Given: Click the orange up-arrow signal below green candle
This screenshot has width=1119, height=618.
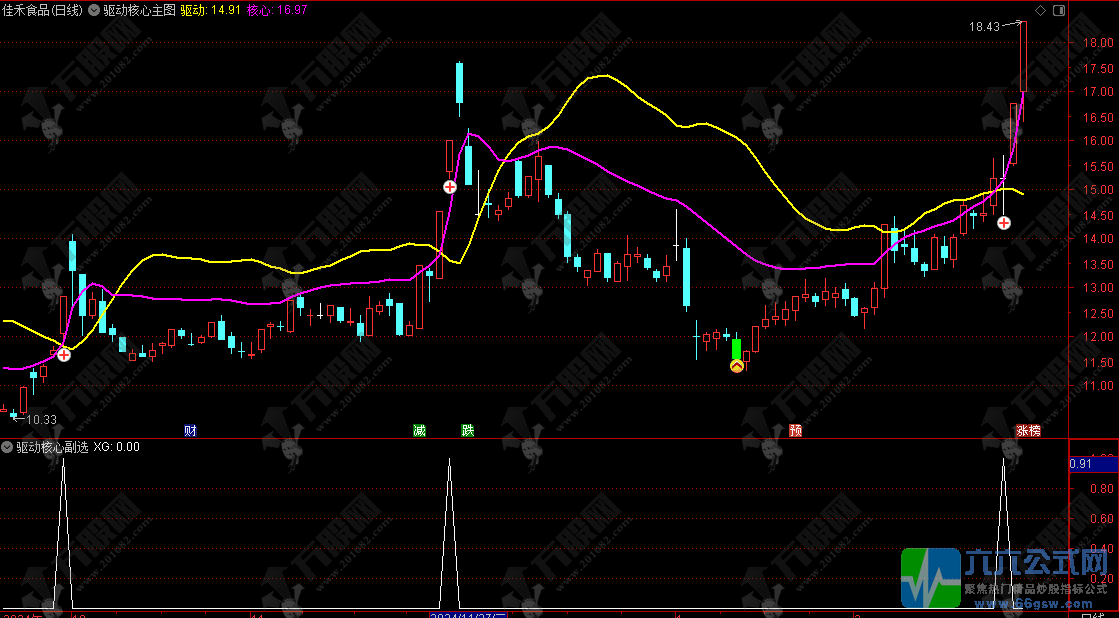Looking at the screenshot, I should [737, 367].
